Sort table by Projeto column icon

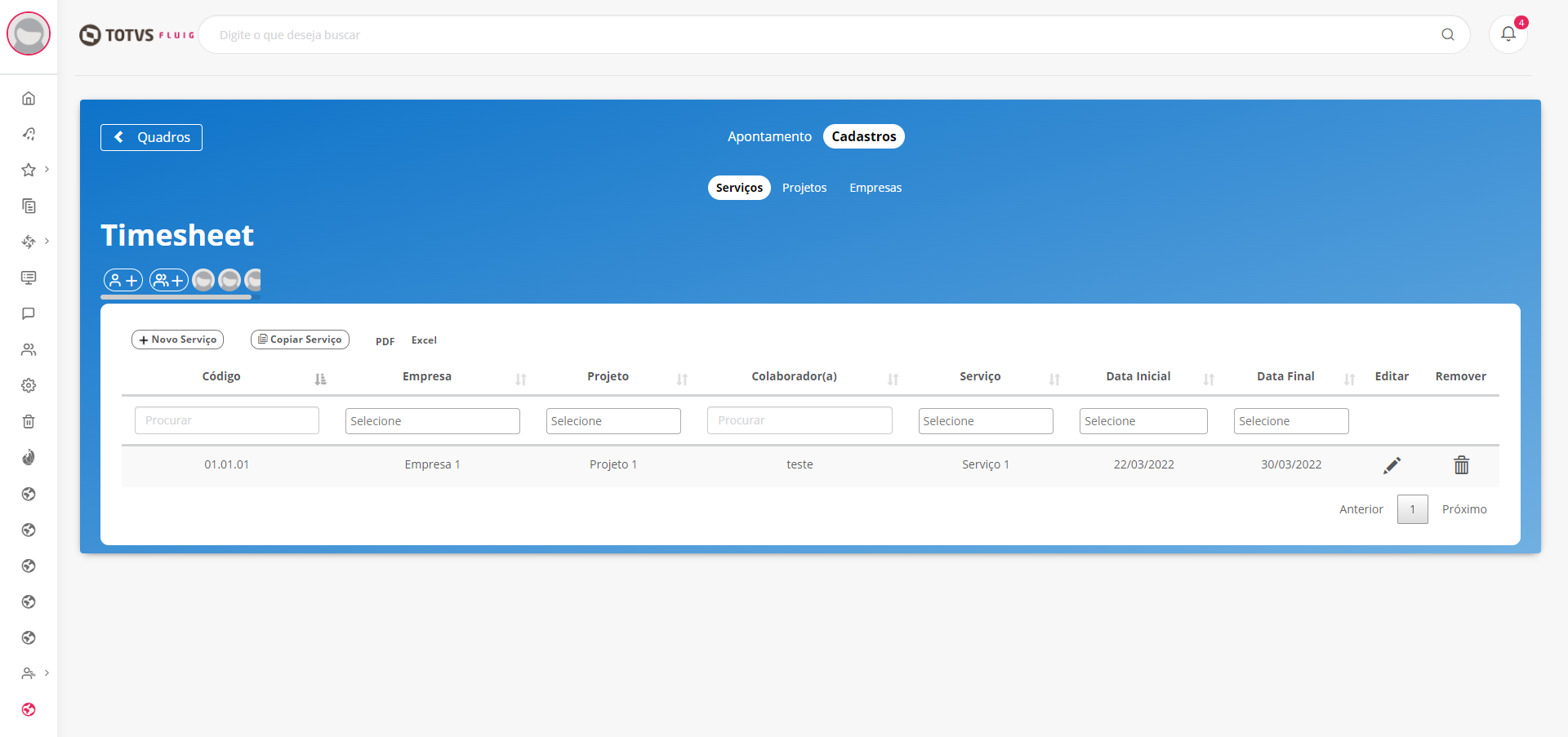682,379
